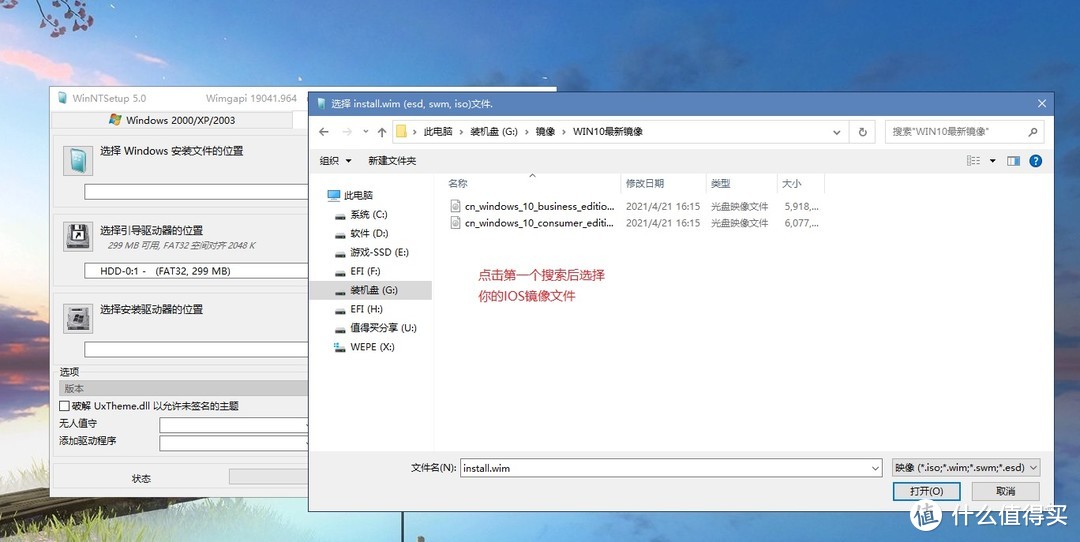This screenshot has height=542, width=1080.
Task: Click folder icon in address bar
Action: point(402,132)
